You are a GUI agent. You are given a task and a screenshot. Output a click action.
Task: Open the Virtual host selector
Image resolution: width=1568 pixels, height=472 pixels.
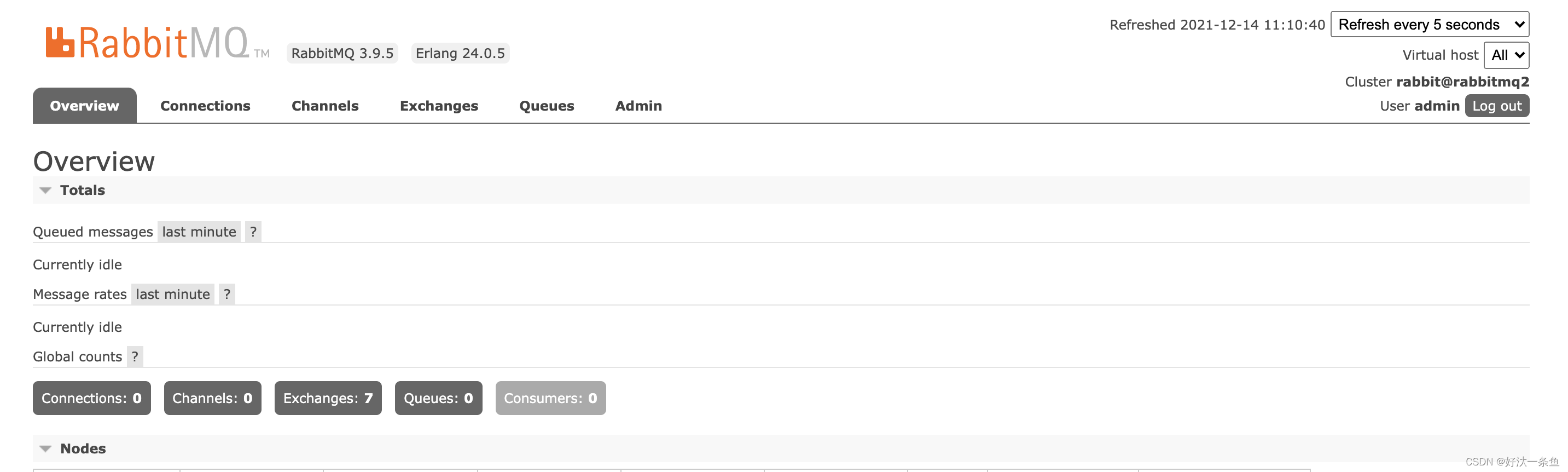pos(1506,55)
